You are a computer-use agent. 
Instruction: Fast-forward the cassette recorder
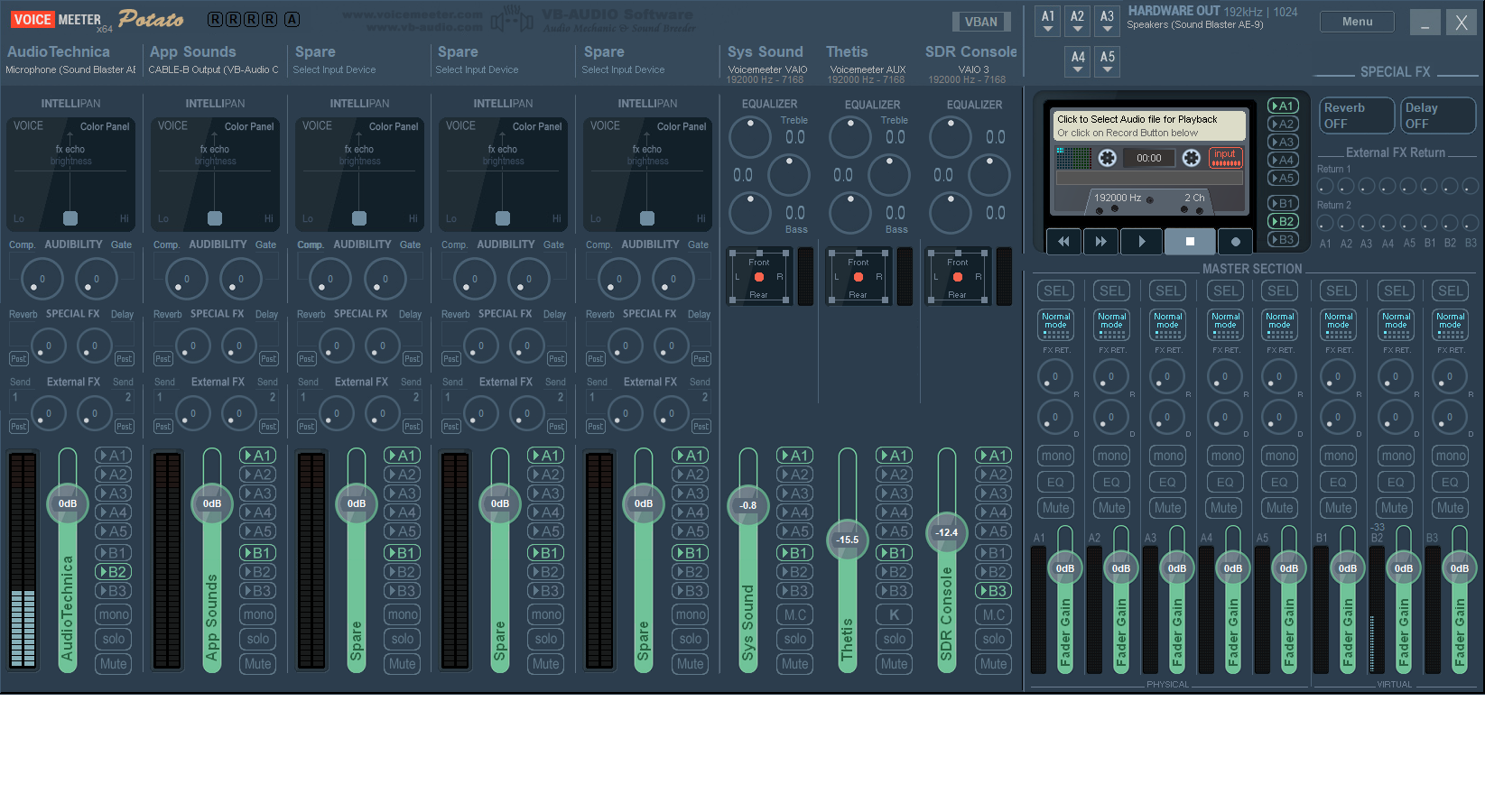(x=1100, y=241)
